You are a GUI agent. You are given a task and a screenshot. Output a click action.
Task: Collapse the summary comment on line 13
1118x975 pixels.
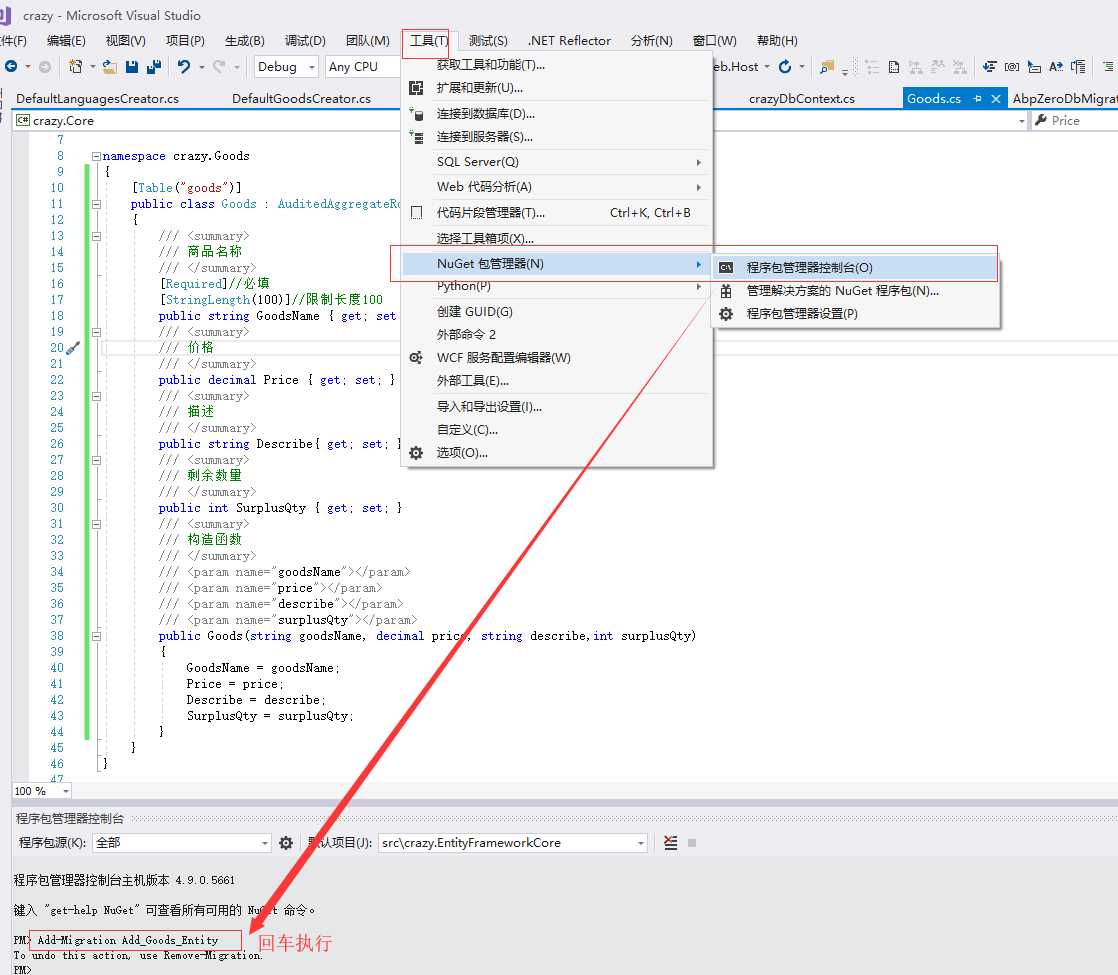coord(96,236)
